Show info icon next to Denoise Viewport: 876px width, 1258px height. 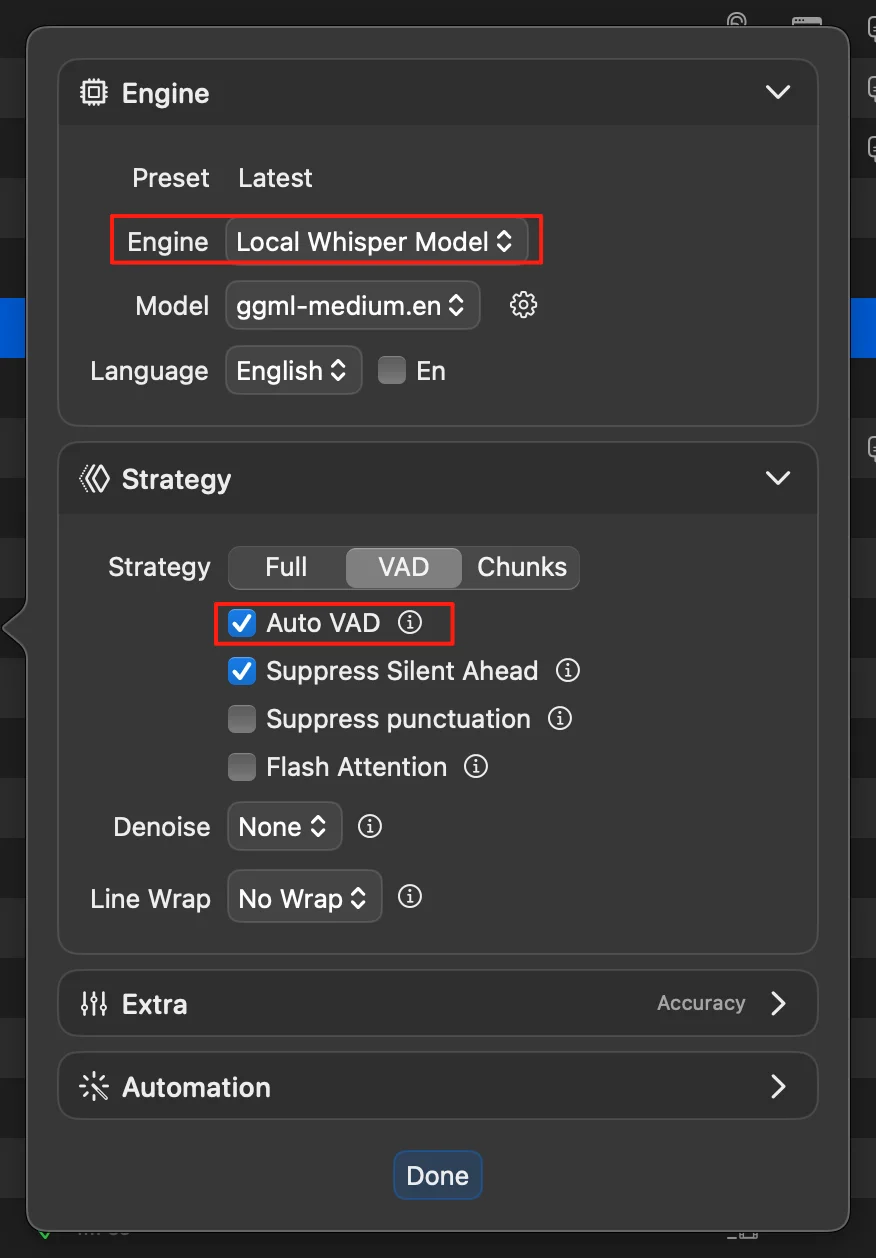pos(370,826)
